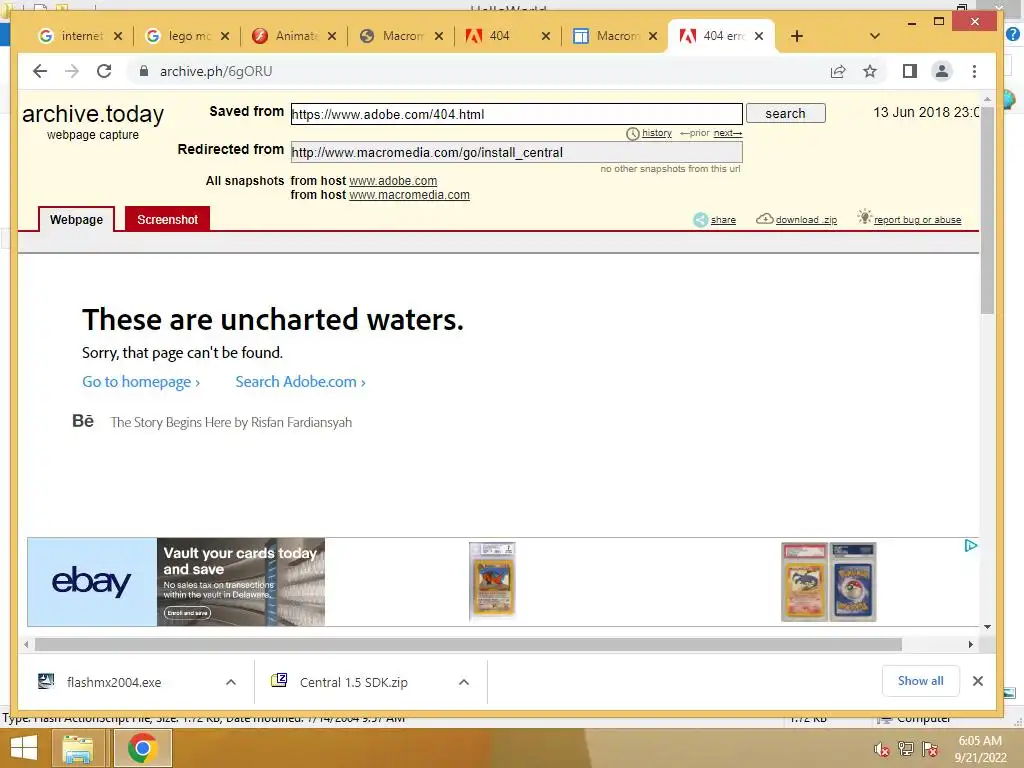
Task: Expand Central 1.5 SDK.zip options
Action: click(464, 682)
